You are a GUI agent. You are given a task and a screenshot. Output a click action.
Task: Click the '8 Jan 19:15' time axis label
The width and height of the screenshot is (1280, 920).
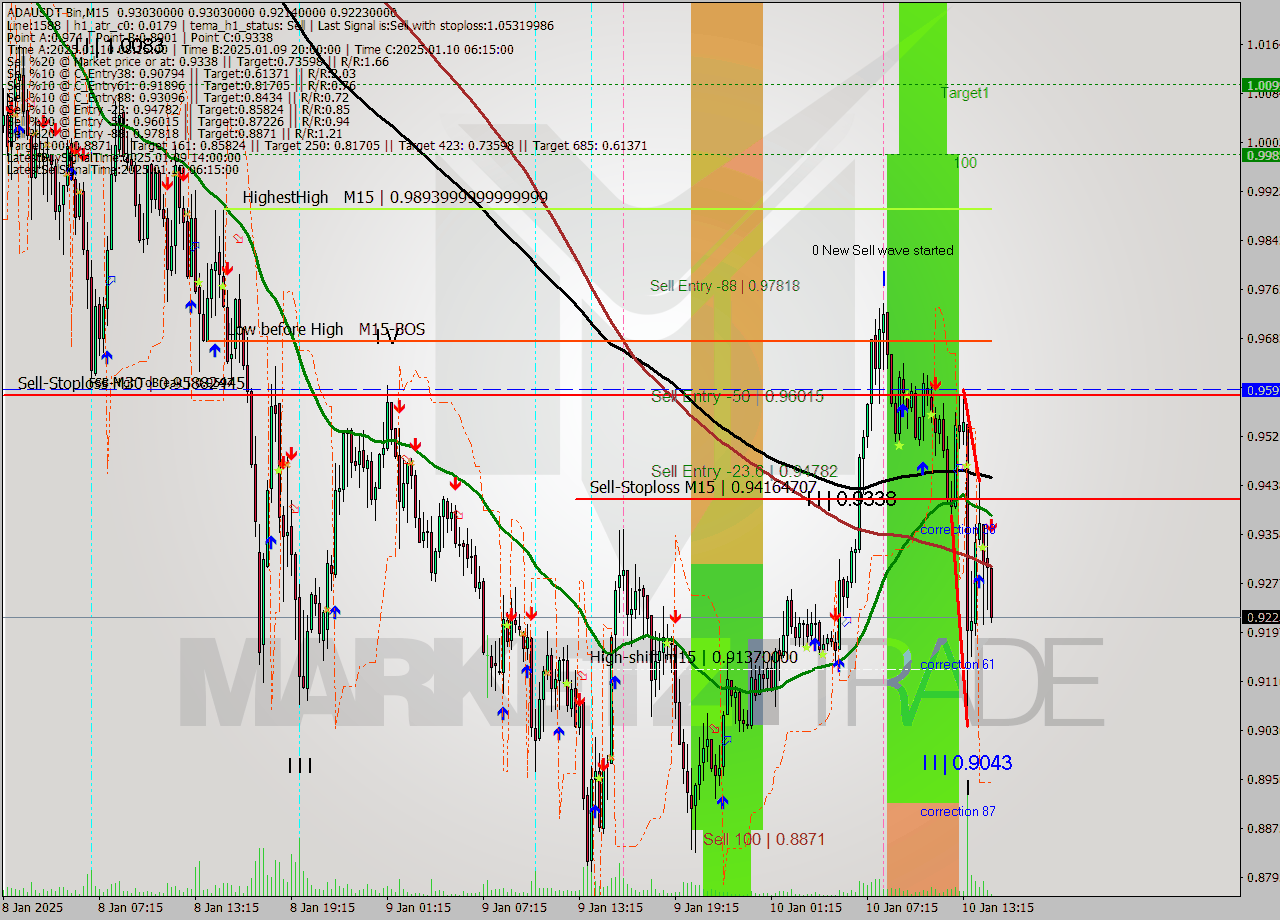point(323,908)
